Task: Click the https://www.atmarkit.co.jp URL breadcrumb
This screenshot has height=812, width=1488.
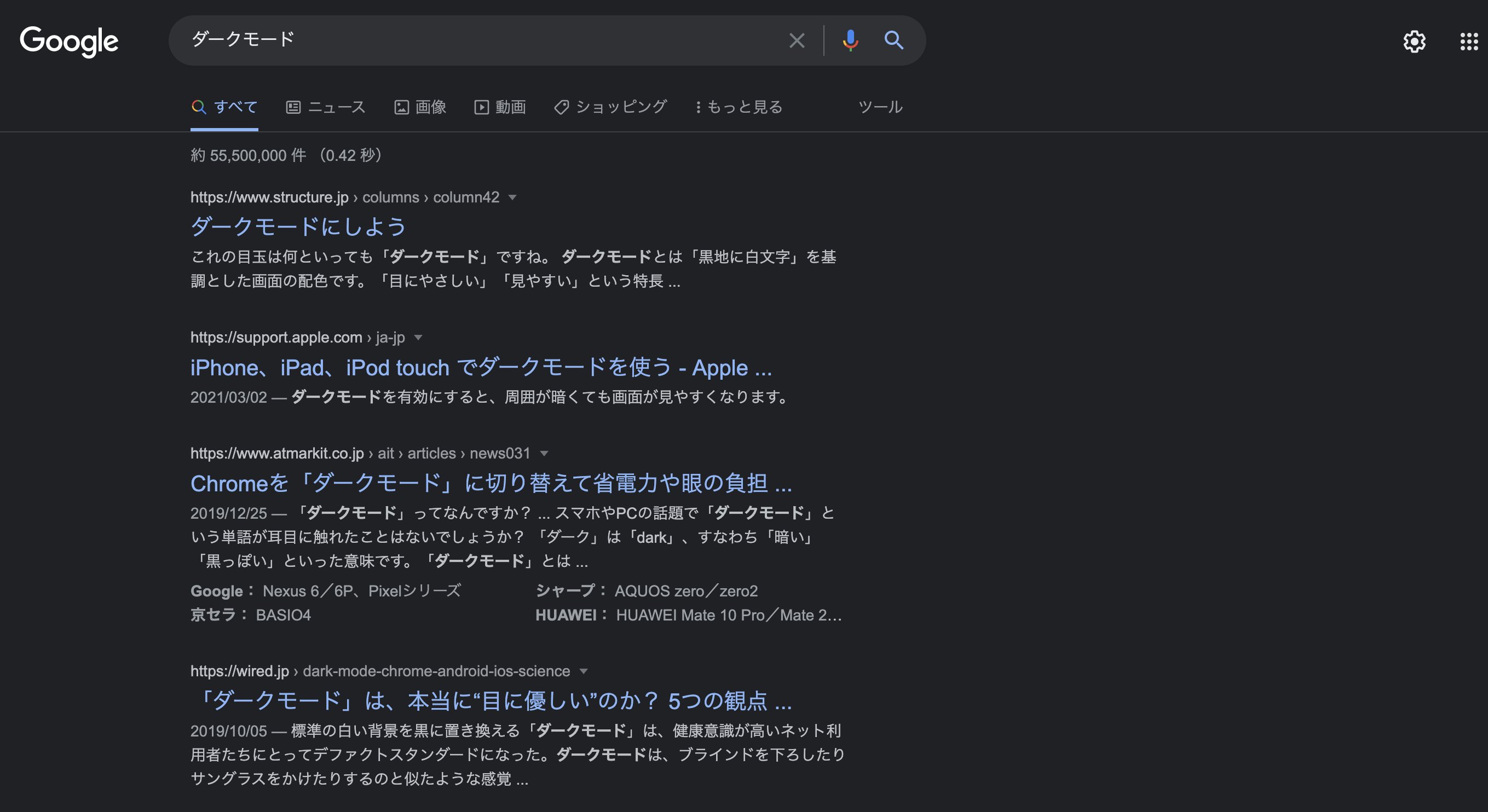Action: click(x=360, y=454)
